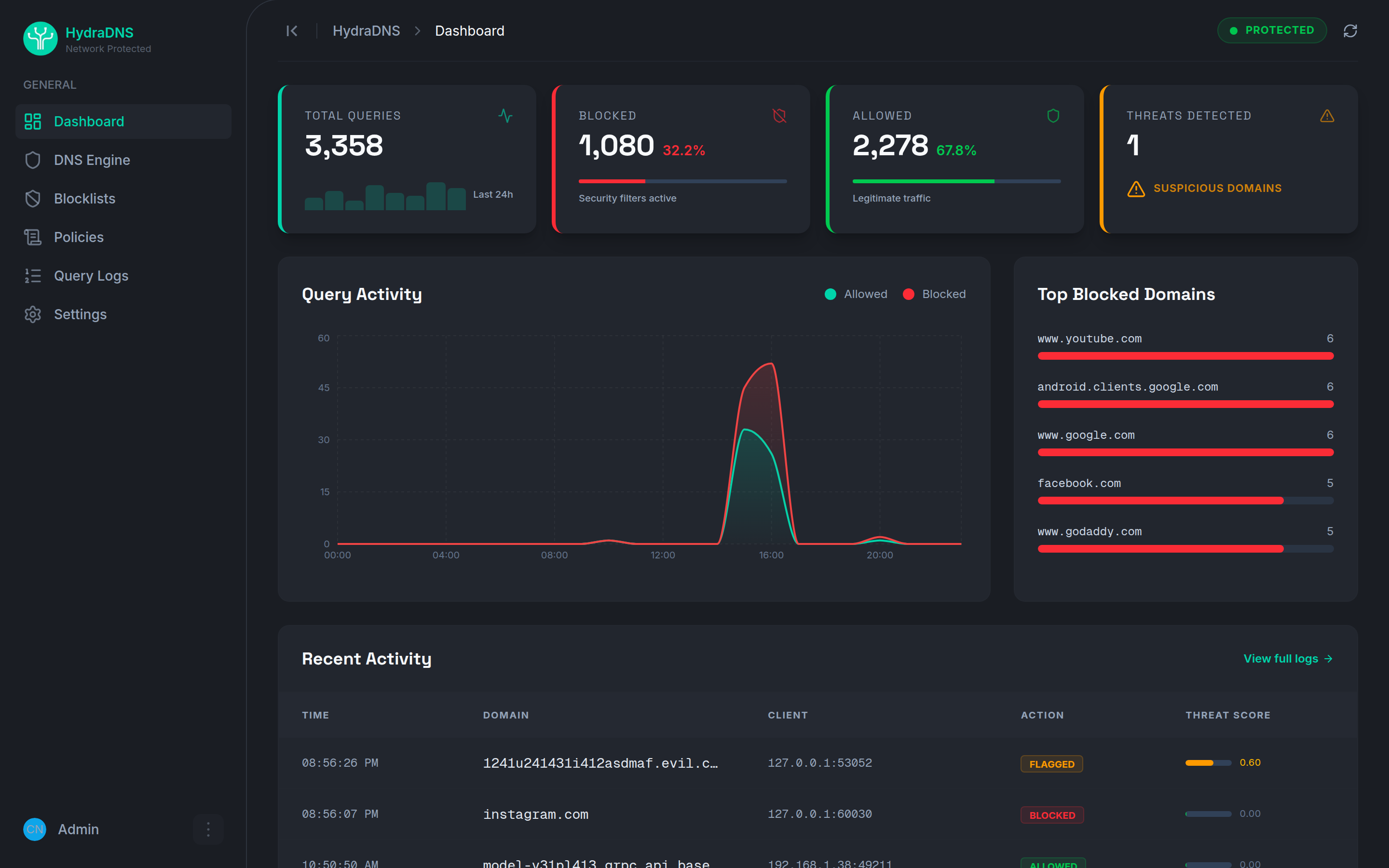Screen dimensions: 1389x868
Task: Open the Admin options three-dot menu
Action: (x=208, y=829)
